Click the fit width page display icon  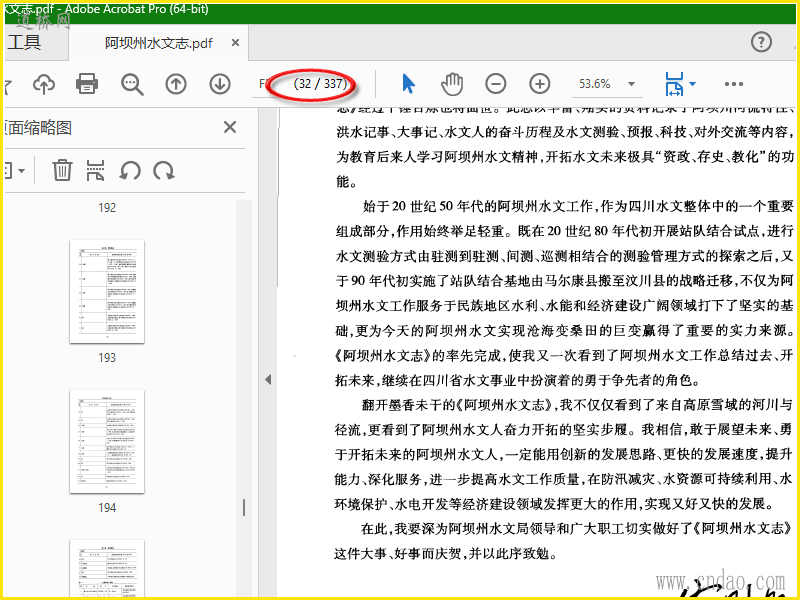click(x=674, y=84)
